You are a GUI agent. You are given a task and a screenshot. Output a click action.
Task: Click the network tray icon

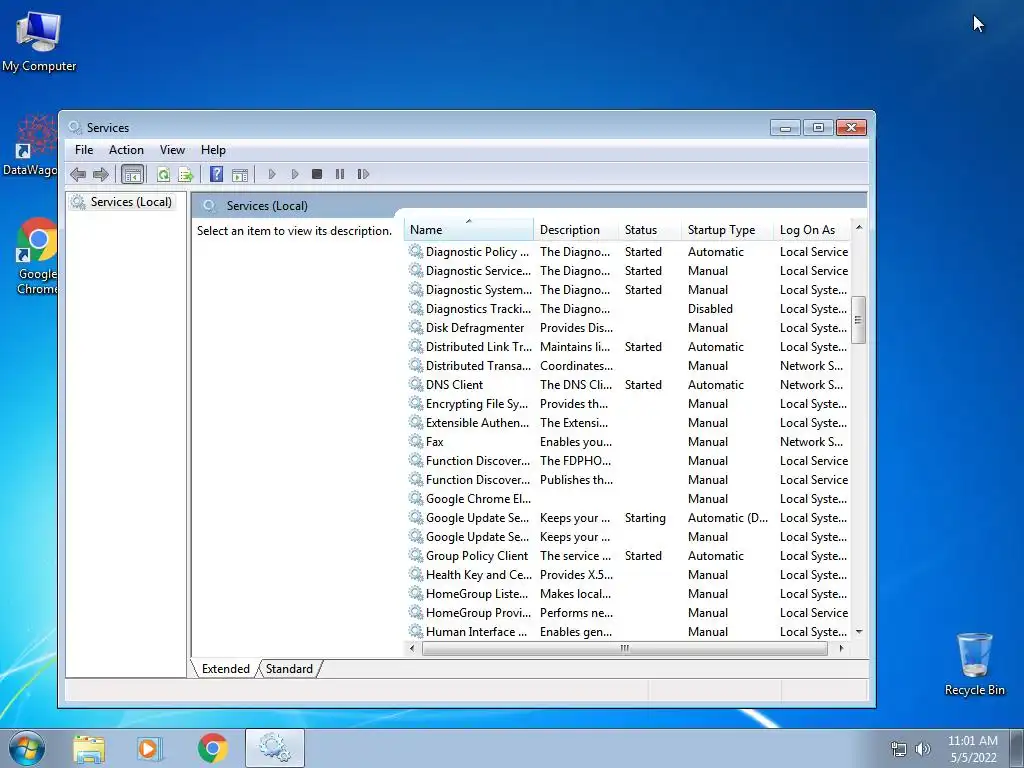tap(899, 749)
